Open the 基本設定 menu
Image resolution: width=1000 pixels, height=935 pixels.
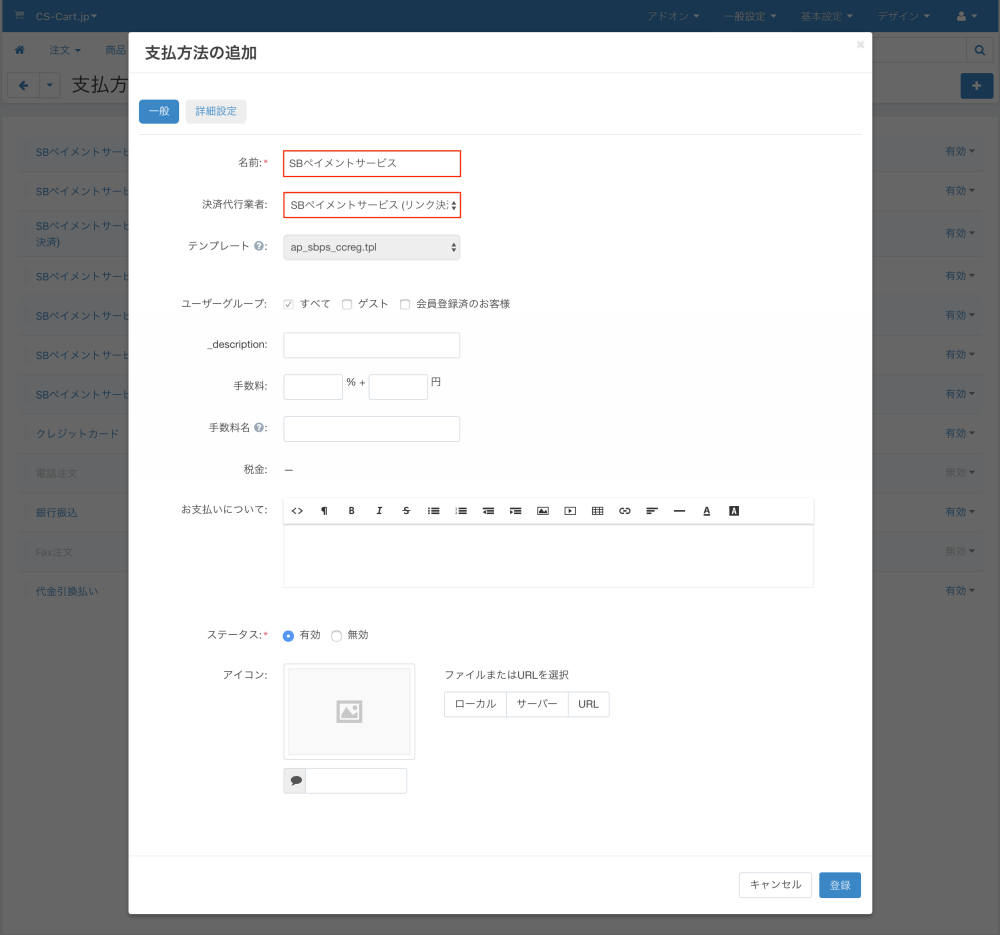pos(827,17)
